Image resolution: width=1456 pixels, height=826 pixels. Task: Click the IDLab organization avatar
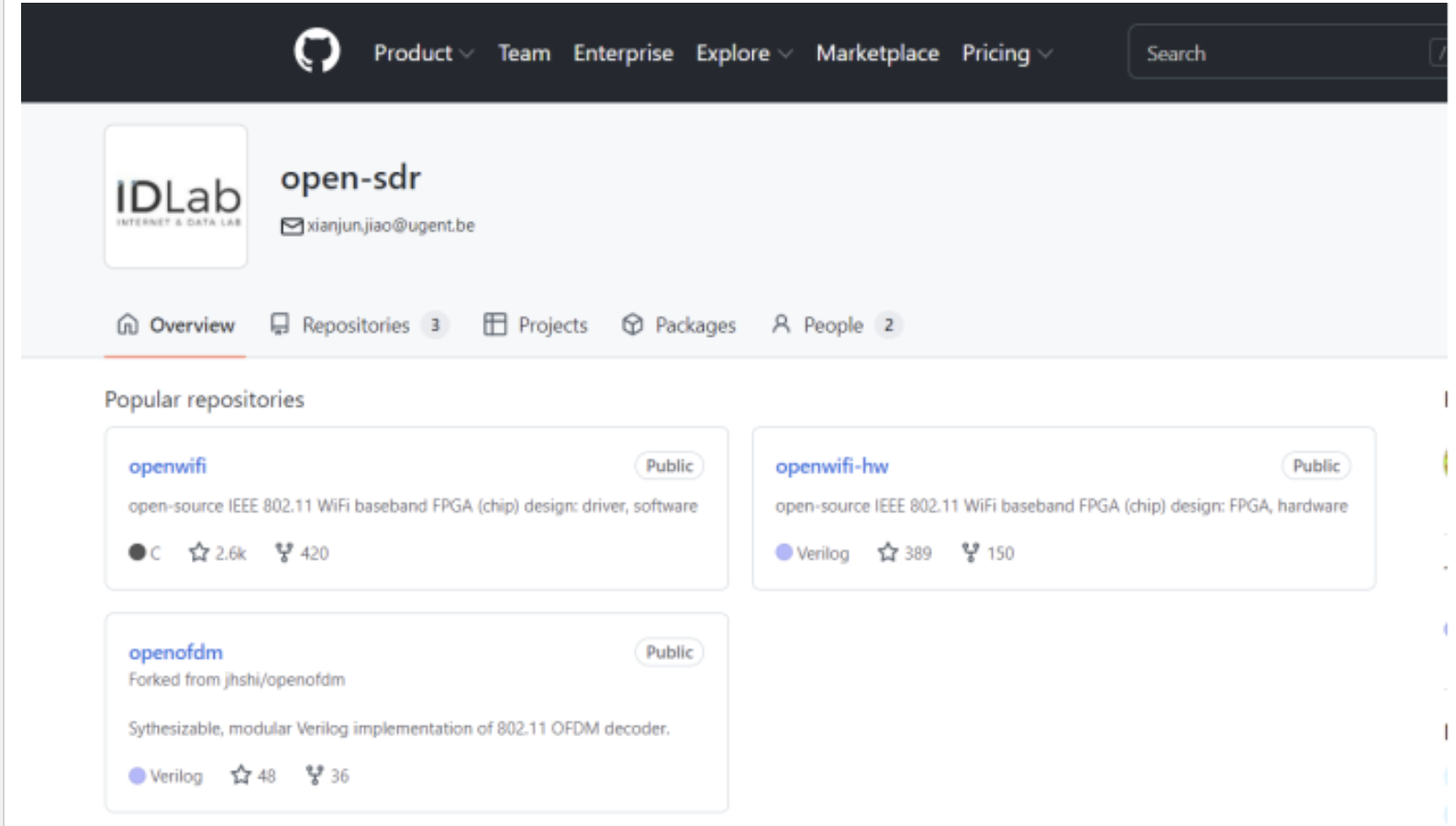[176, 196]
